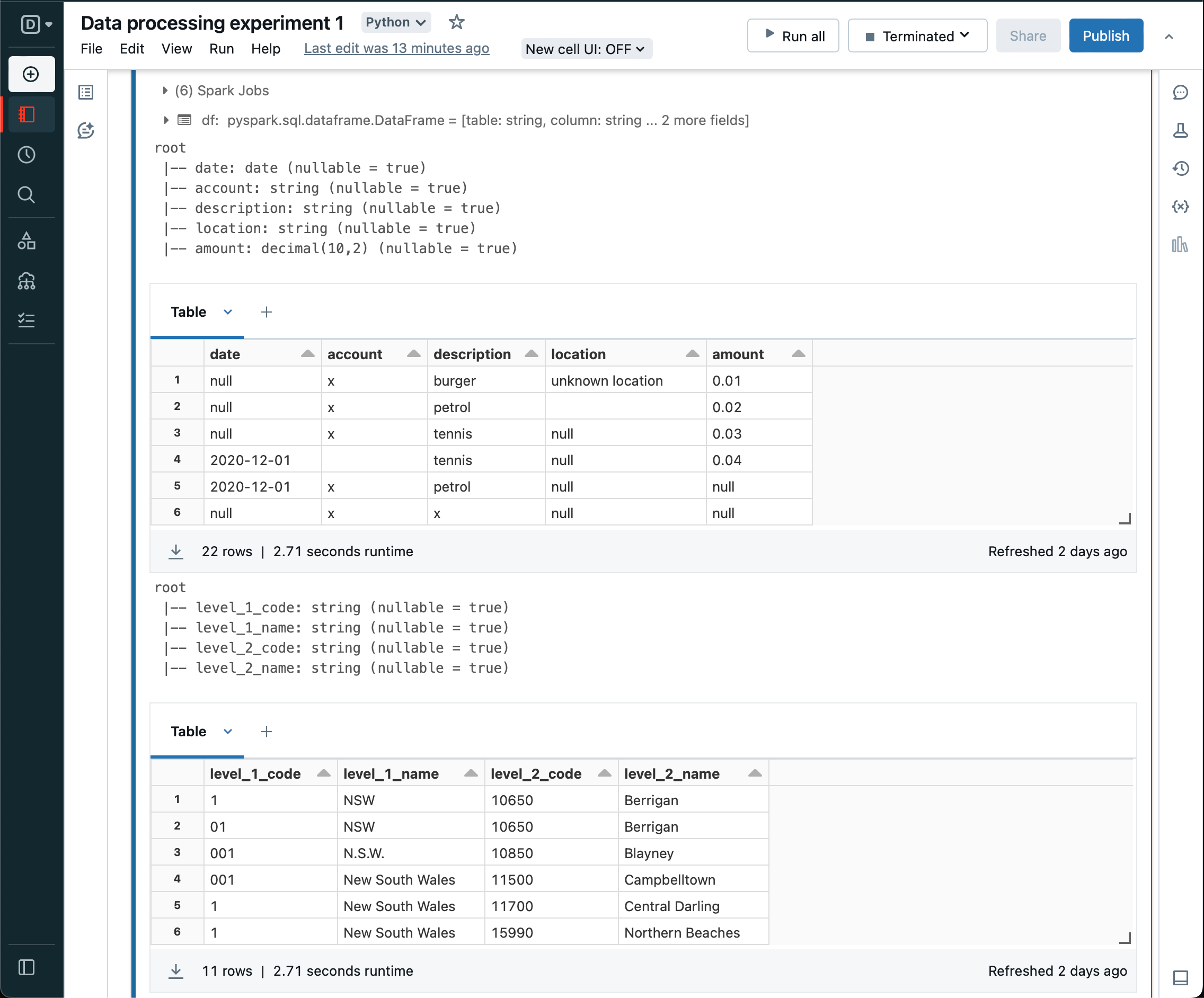Open the Assistant sparkle icon
Image resolution: width=1204 pixels, height=998 pixels.
(86, 131)
